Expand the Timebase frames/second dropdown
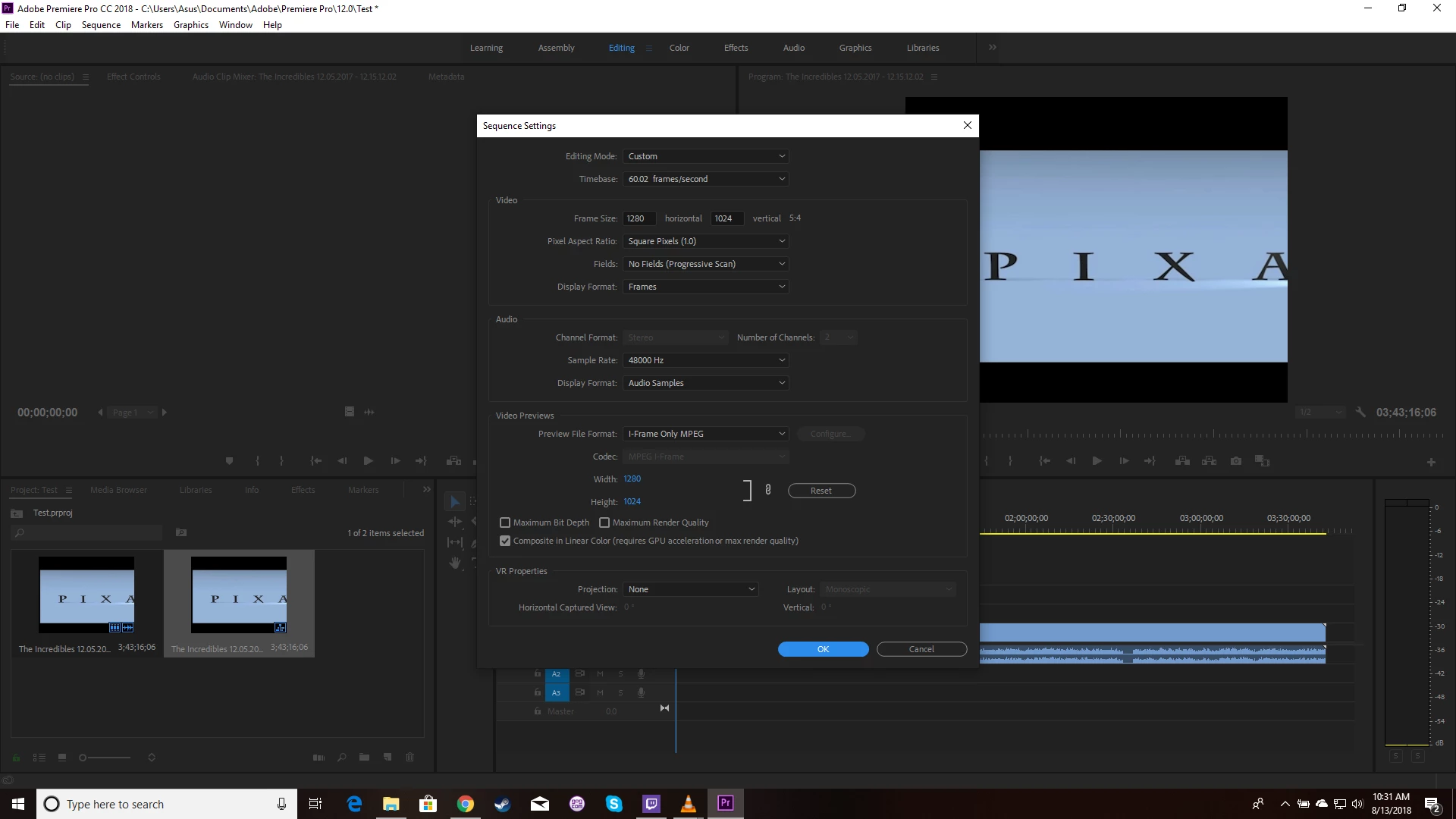The image size is (1456, 819). click(705, 179)
